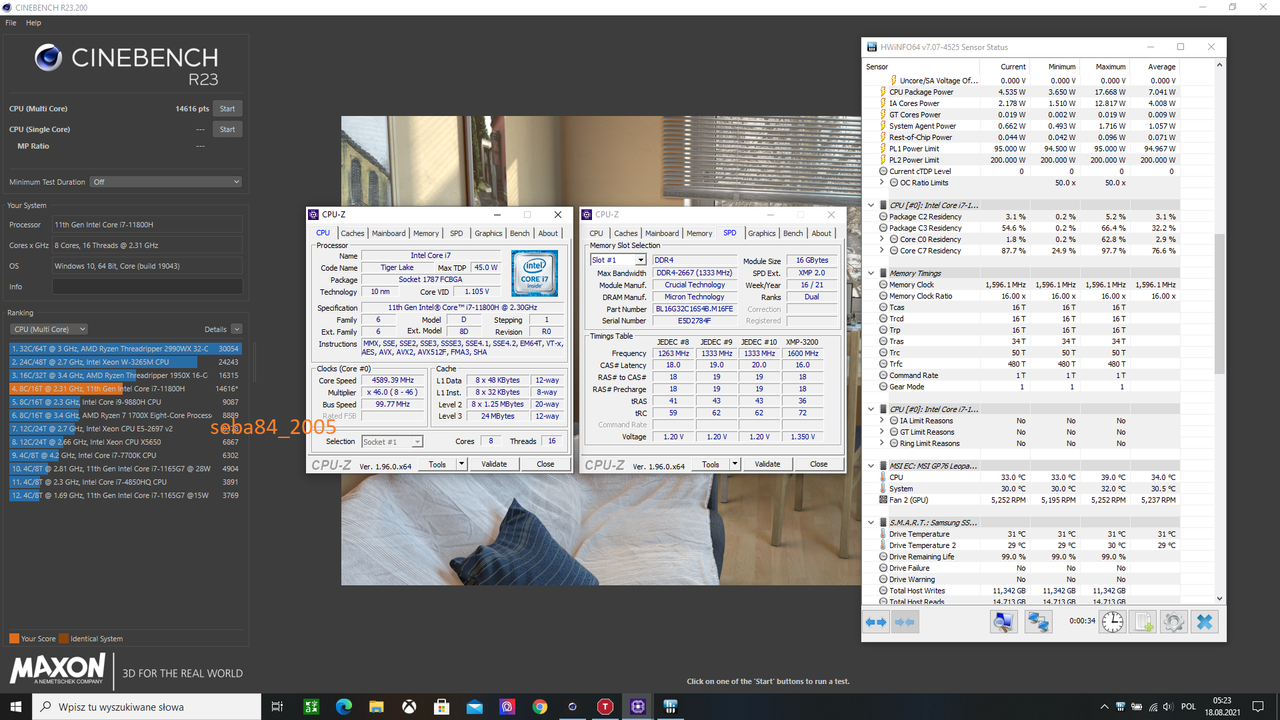Expand GT Limit Reasons row
The height and width of the screenshot is (720, 1280).
(x=881, y=432)
